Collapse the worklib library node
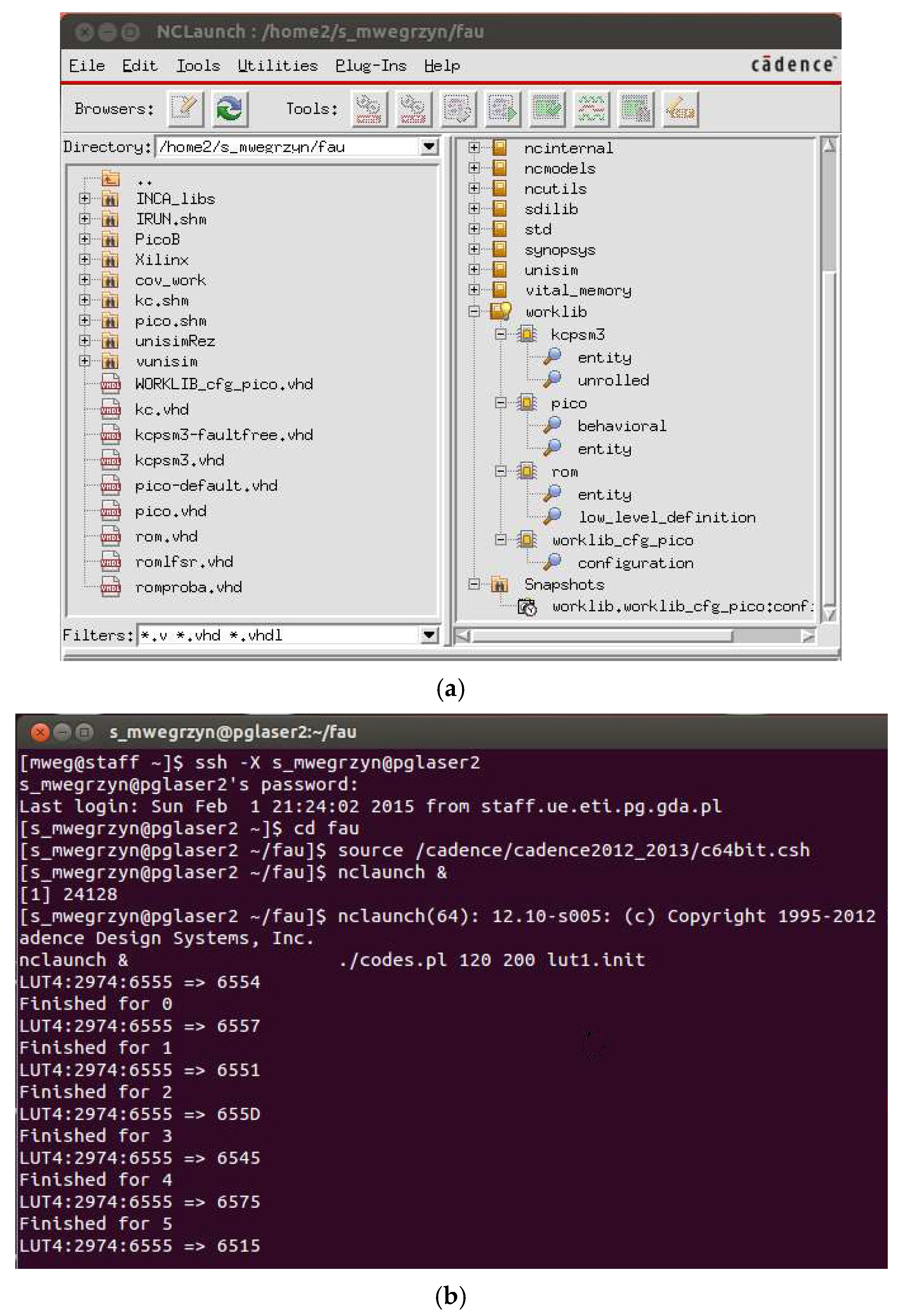The width and height of the screenshot is (902, 1316). [474, 311]
